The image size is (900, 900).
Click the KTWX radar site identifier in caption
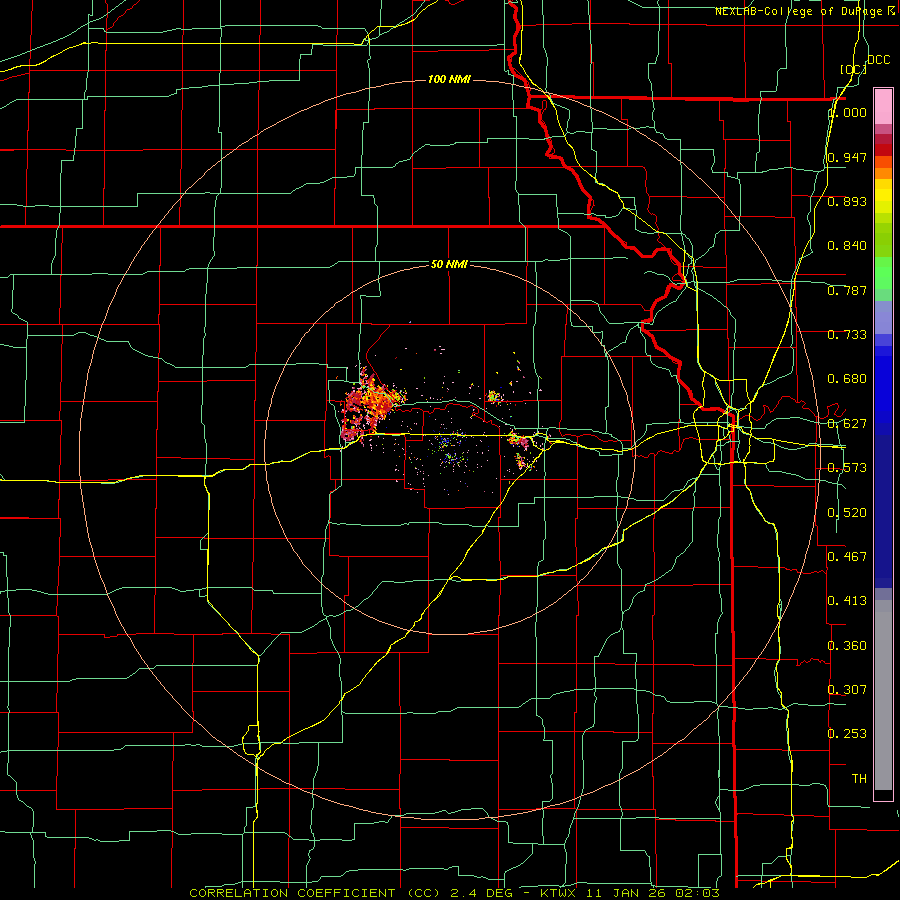pos(560,893)
